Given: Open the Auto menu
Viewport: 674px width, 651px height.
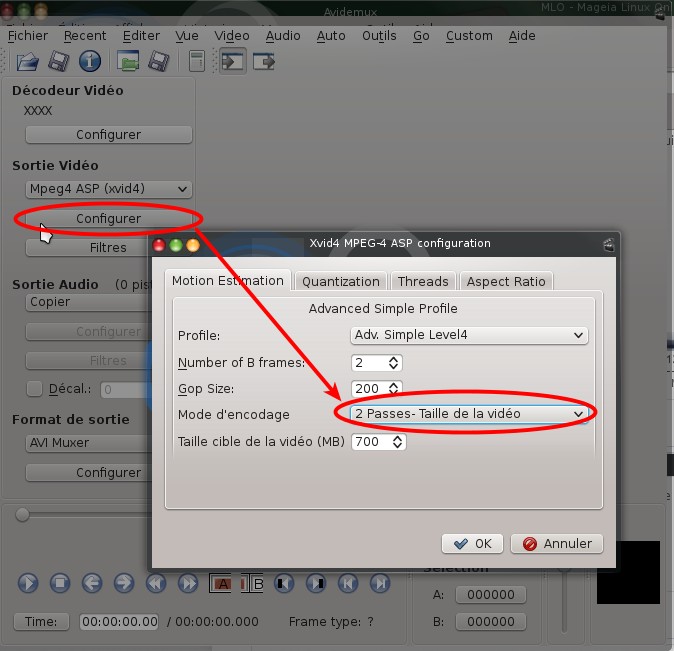Looking at the screenshot, I should 331,36.
